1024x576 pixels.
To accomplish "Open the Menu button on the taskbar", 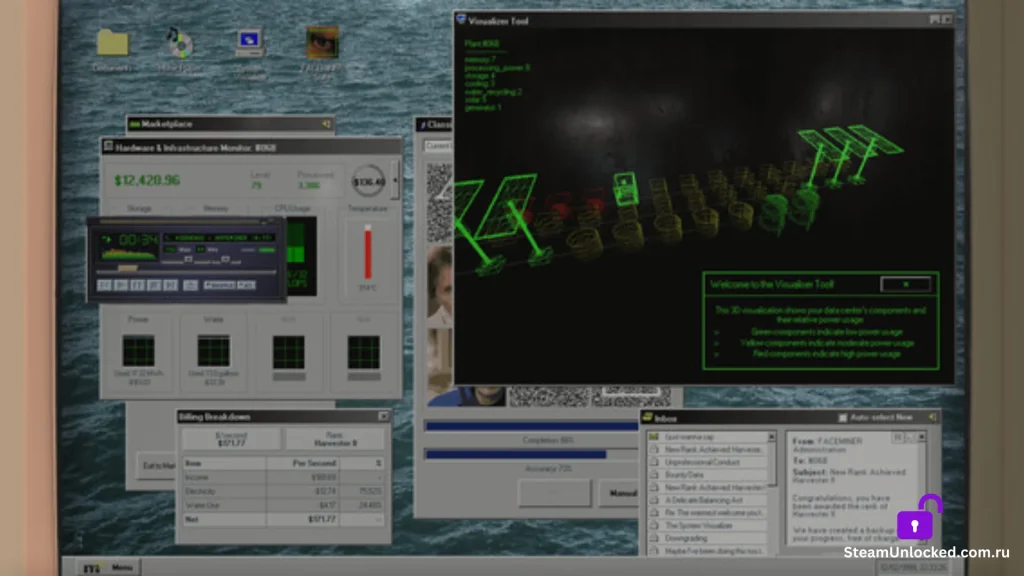I will click(110, 567).
